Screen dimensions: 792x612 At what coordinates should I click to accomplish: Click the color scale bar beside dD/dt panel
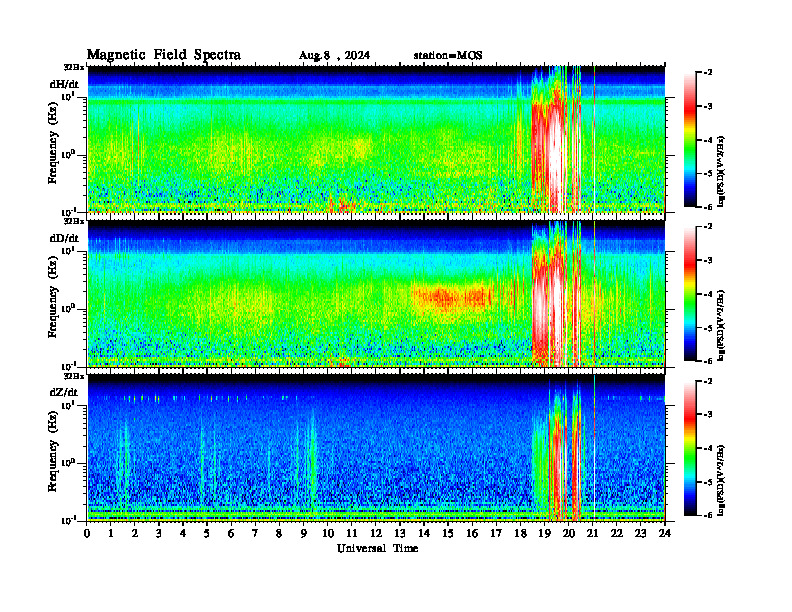689,294
